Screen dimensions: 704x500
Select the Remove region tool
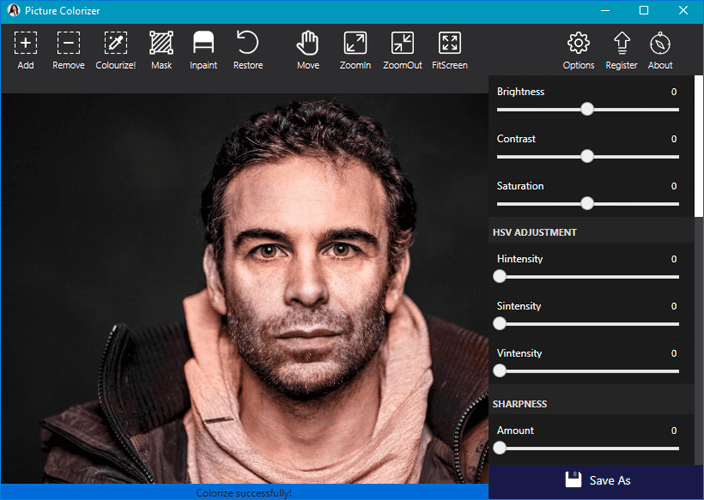click(x=68, y=50)
